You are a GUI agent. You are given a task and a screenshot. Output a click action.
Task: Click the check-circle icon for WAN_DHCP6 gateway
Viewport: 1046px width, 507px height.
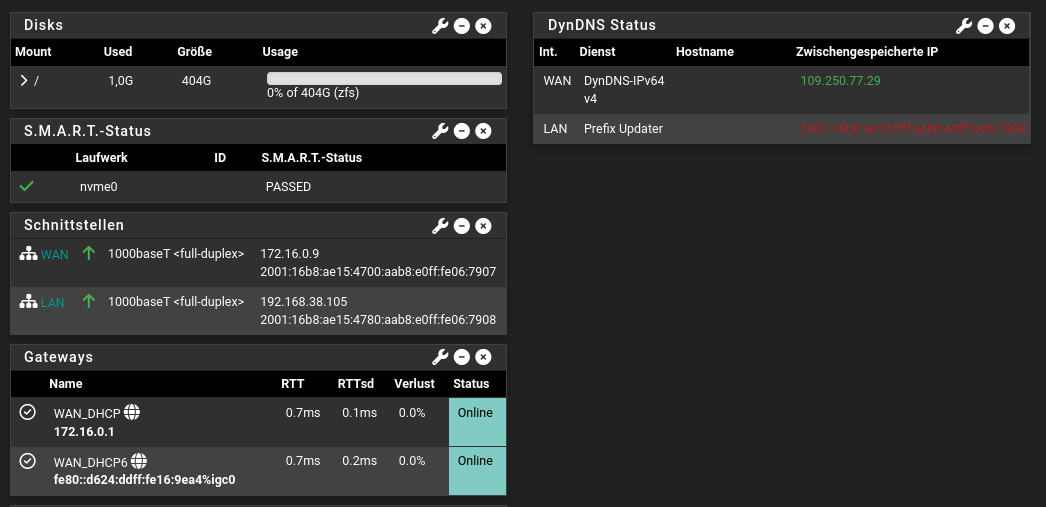[x=28, y=461]
